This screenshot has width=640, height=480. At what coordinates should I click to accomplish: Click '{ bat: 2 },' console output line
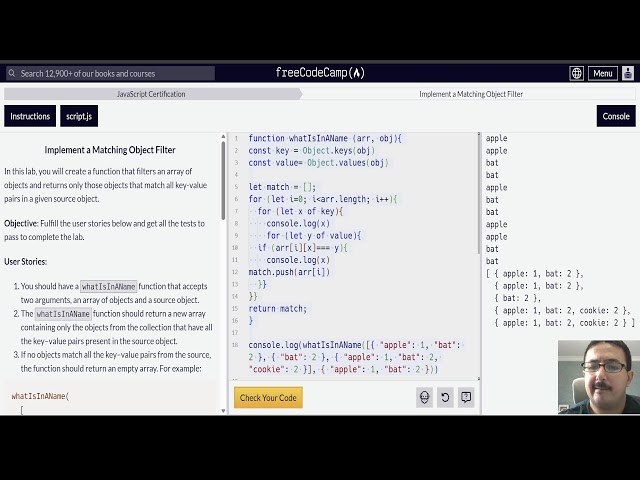(518, 298)
